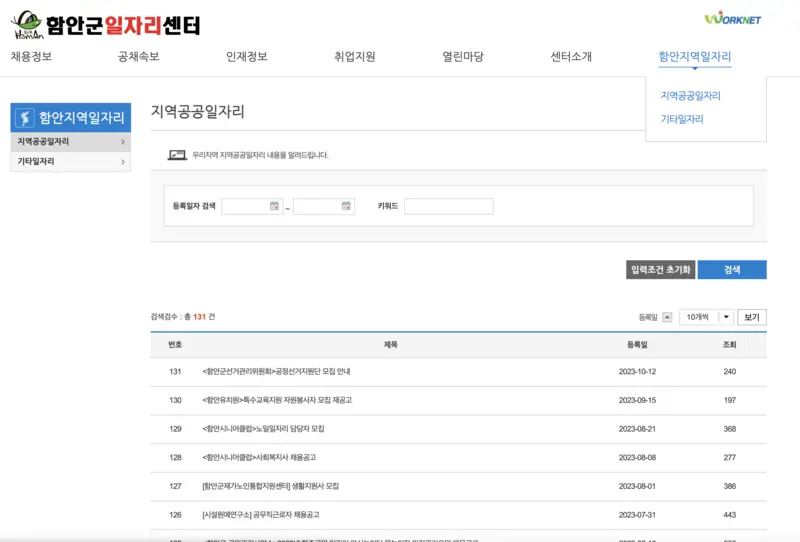Open the end date calendar picker
This screenshot has width=800, height=542.
(x=346, y=206)
